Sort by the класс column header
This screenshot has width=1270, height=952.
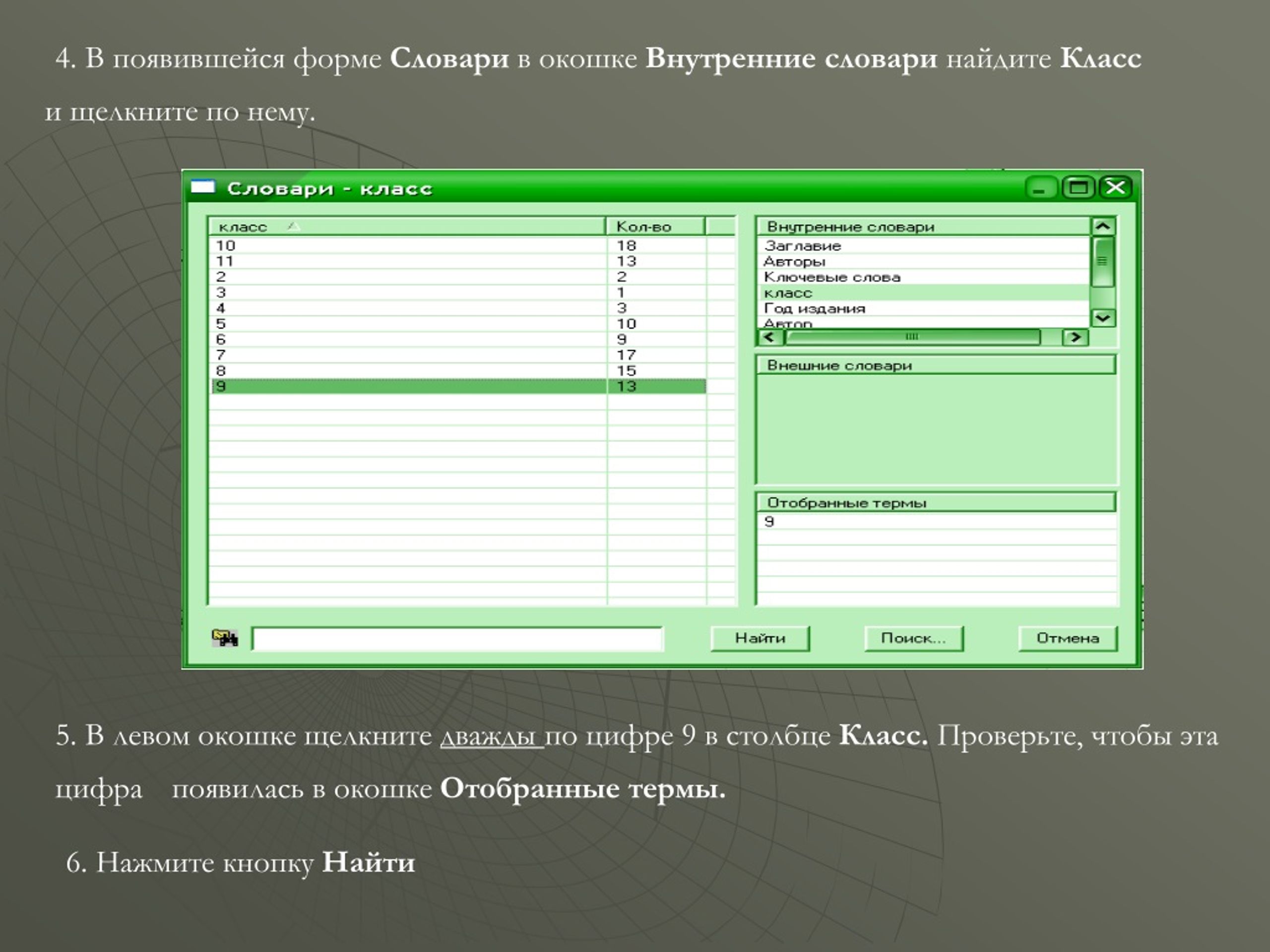click(x=406, y=227)
